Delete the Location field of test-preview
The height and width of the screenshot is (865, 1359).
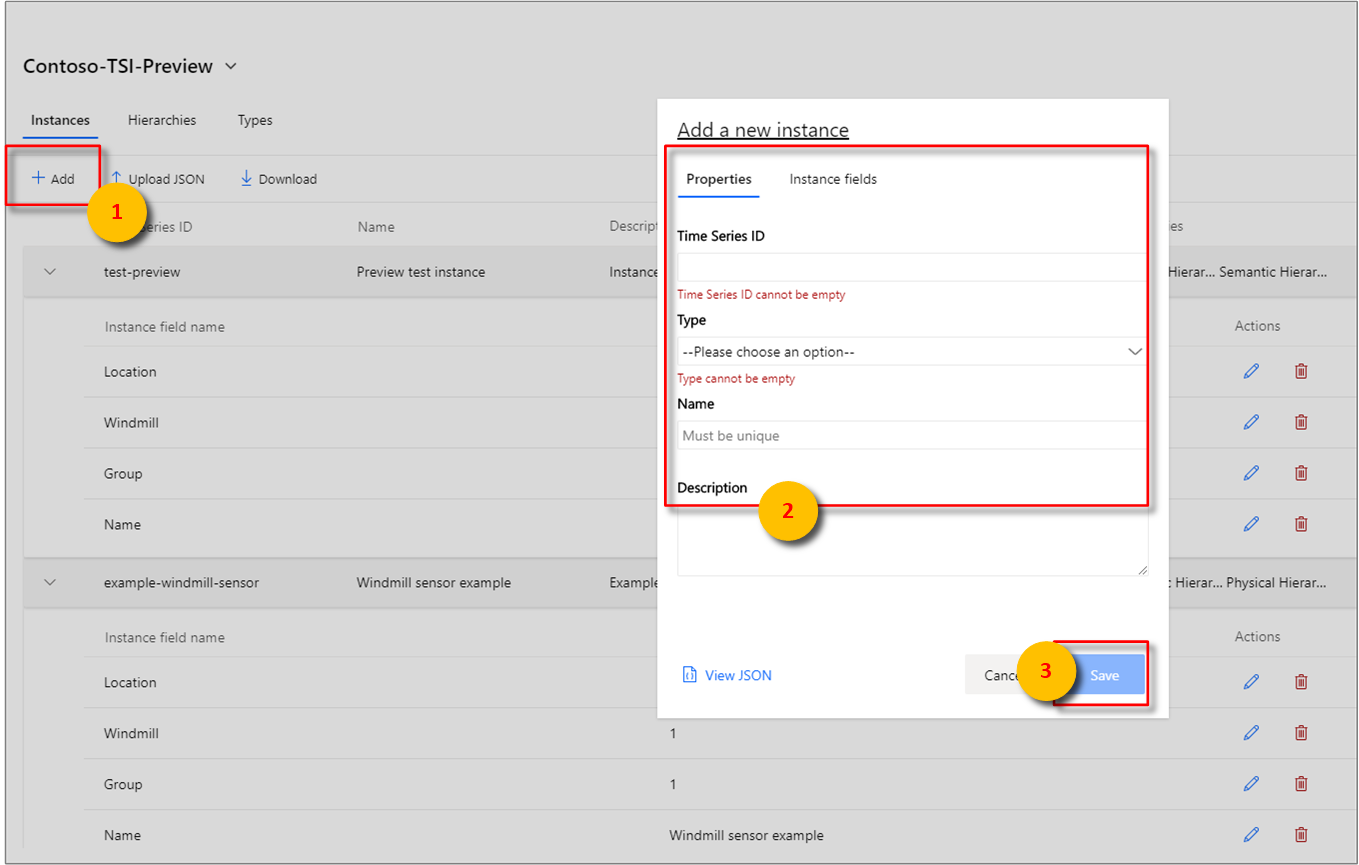(x=1300, y=371)
